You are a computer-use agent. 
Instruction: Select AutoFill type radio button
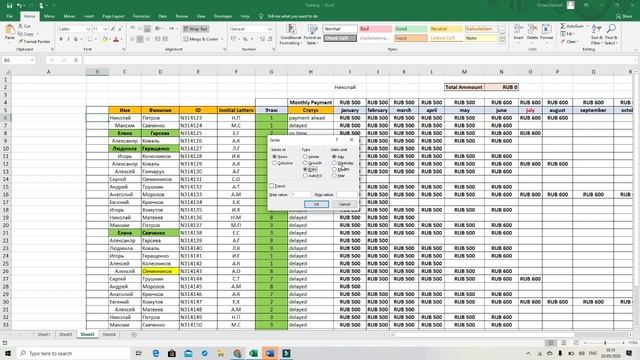(305, 176)
